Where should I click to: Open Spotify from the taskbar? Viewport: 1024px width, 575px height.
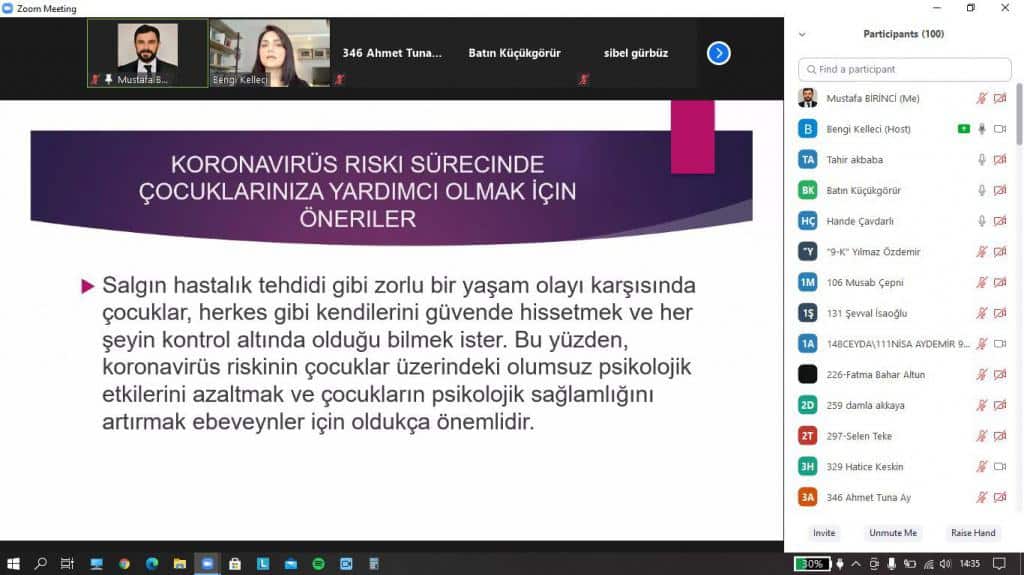(318, 564)
